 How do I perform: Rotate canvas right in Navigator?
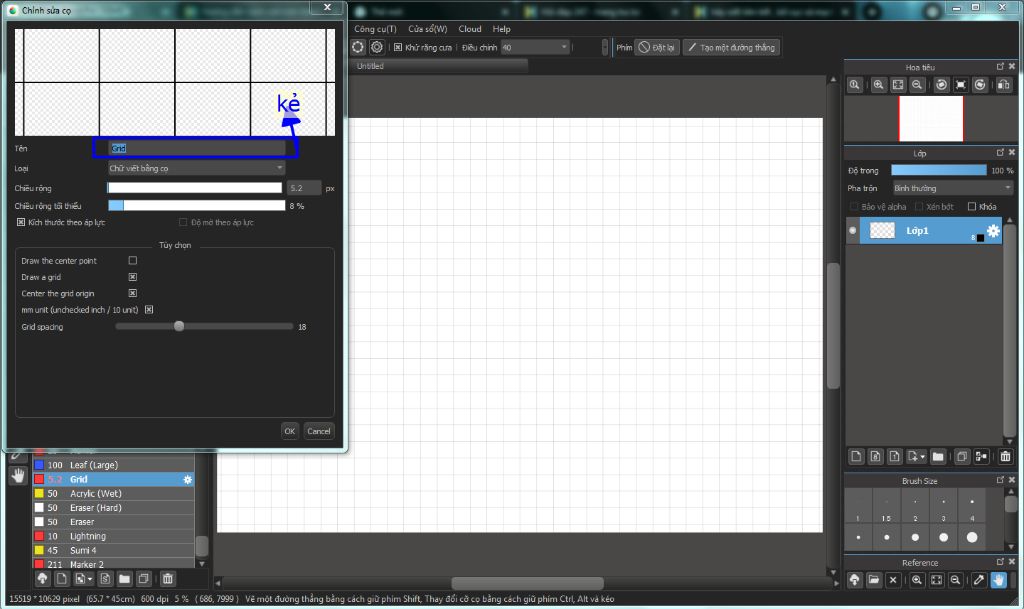click(980, 85)
